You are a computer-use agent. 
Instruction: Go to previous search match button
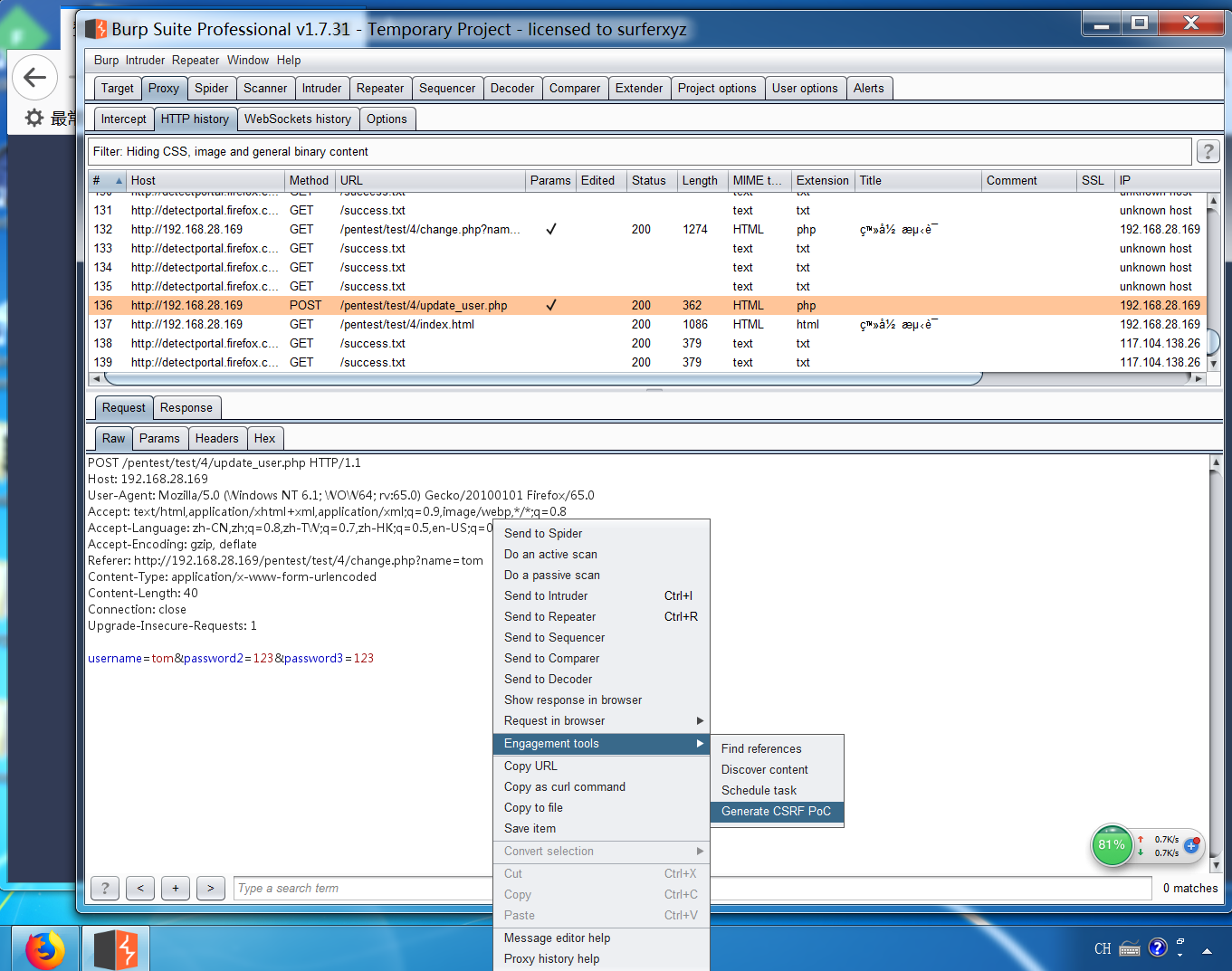(140, 888)
